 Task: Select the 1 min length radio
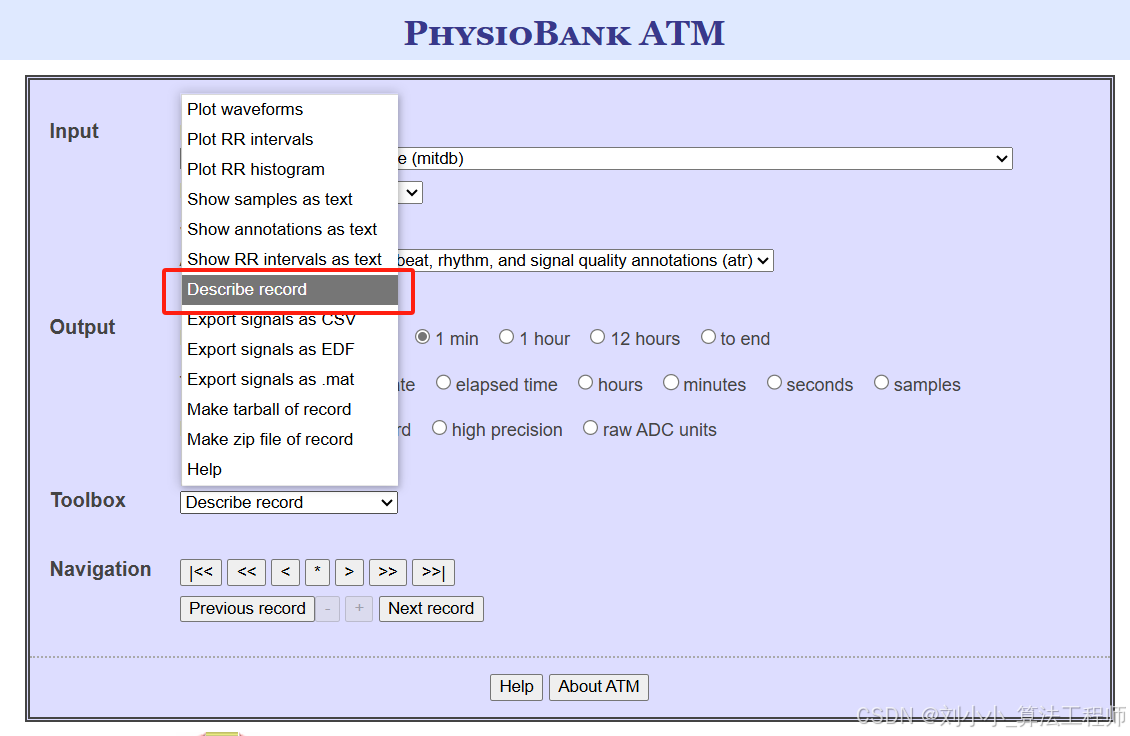[423, 337]
